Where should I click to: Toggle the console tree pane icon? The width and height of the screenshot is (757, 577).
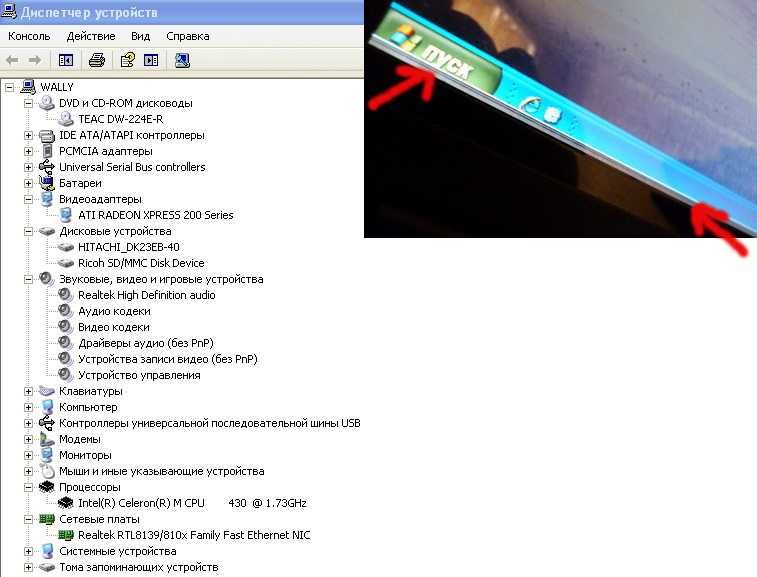[66, 60]
